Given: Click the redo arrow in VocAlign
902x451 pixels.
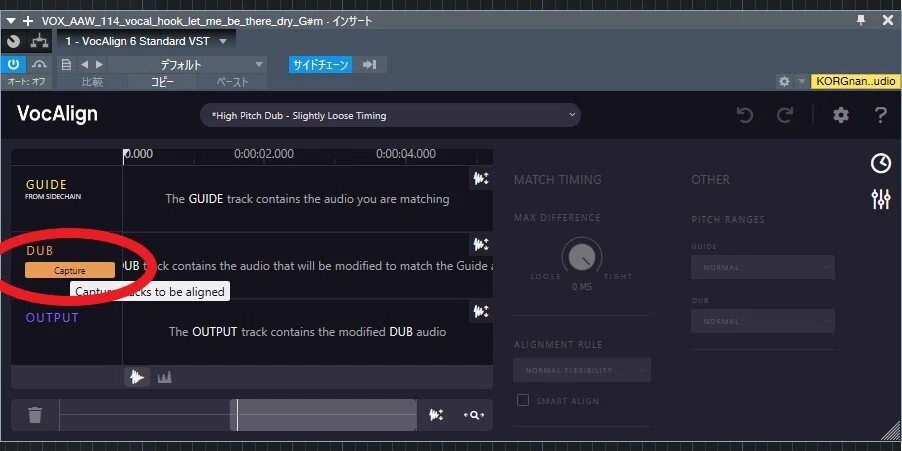Looking at the screenshot, I should [785, 116].
